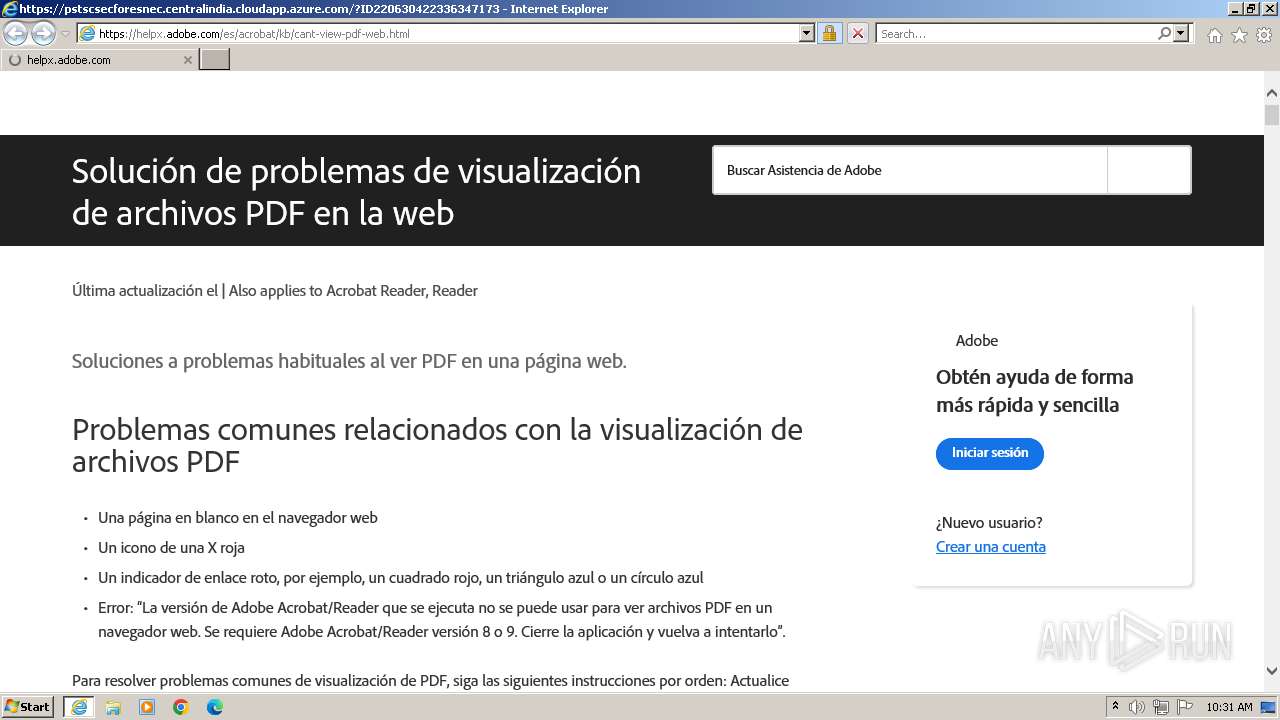The image size is (1280, 720).
Task: Open the Media Player taskbar icon
Action: 147,707
